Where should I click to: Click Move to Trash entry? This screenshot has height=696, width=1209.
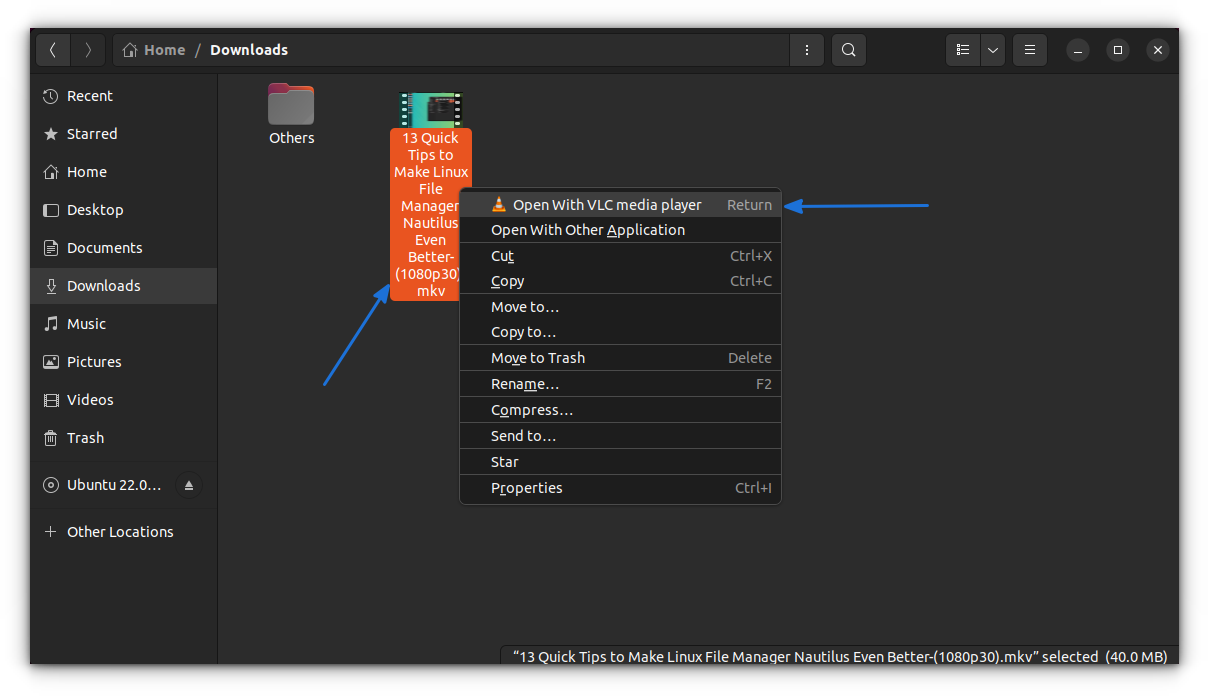pos(537,357)
